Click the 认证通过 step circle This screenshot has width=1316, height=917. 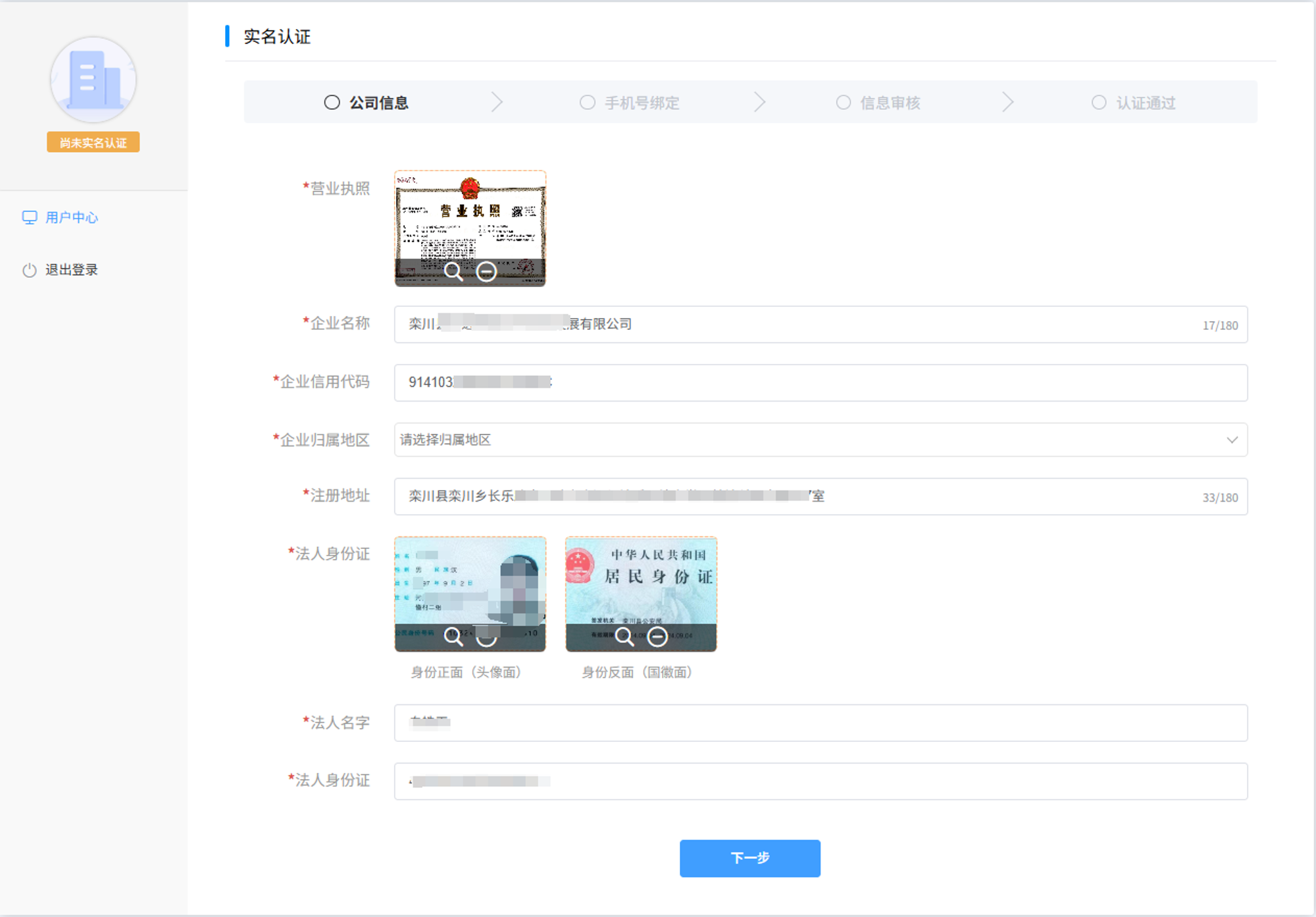pyautogui.click(x=1098, y=103)
